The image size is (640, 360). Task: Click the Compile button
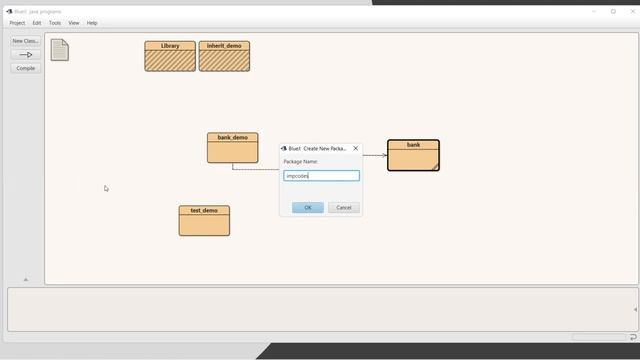coord(25,68)
